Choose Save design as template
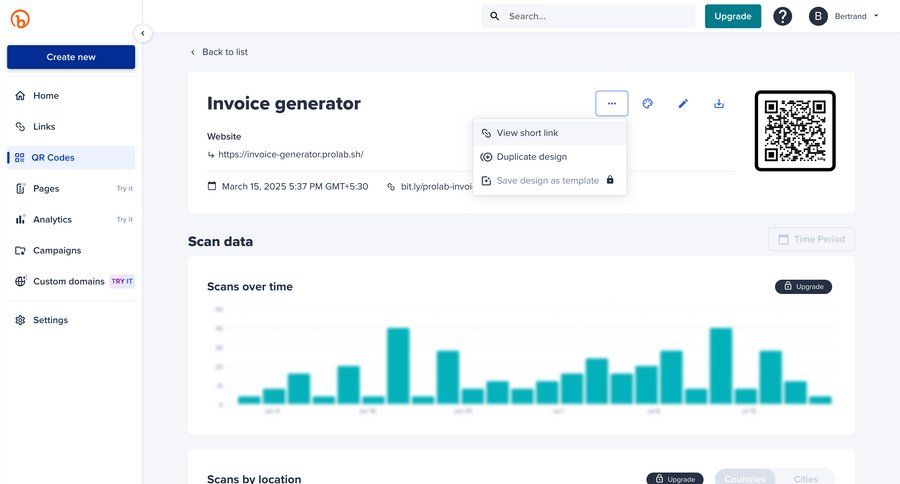 (x=550, y=180)
